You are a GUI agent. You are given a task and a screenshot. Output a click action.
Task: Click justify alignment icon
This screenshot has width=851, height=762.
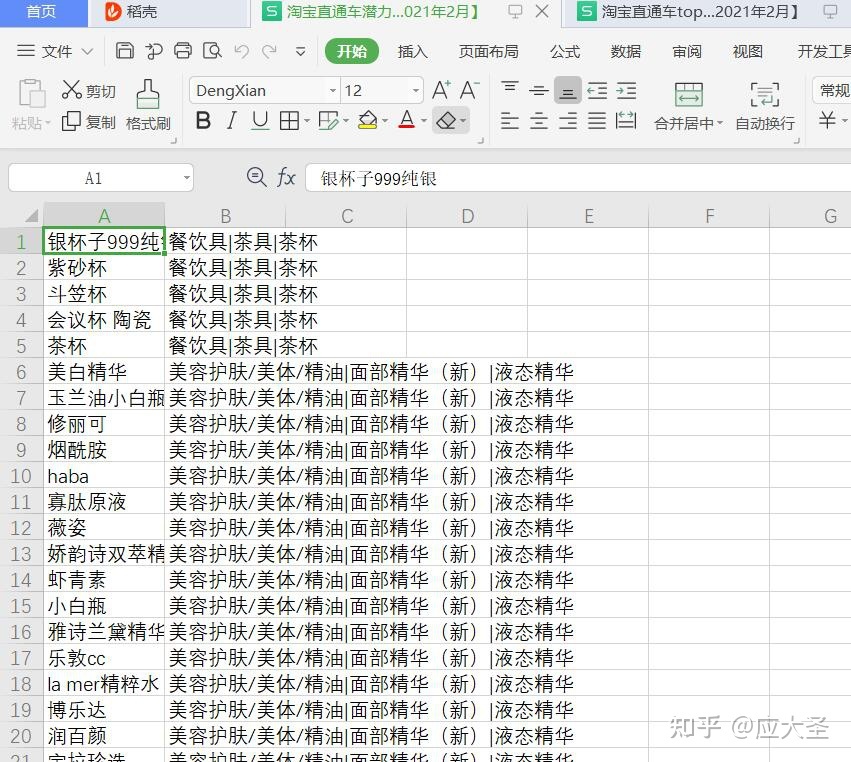(x=597, y=120)
